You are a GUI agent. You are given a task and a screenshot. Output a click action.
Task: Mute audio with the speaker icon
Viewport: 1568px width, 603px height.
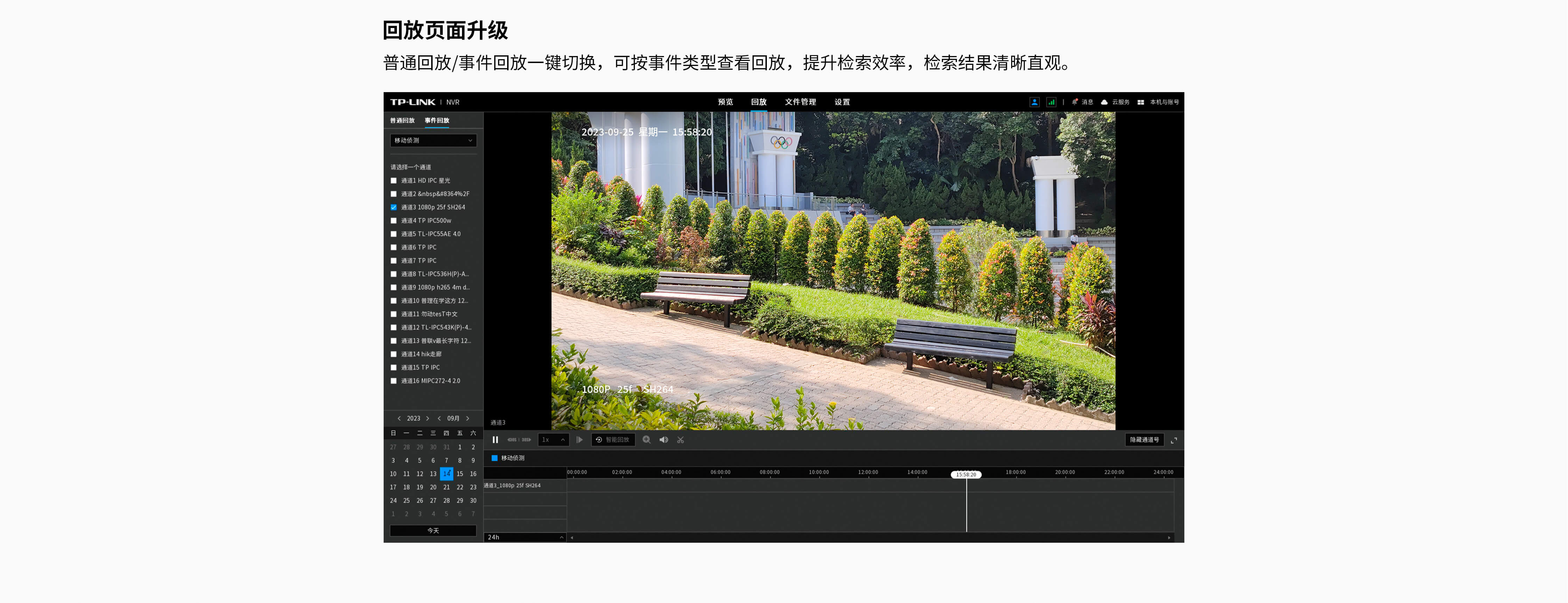click(x=664, y=440)
